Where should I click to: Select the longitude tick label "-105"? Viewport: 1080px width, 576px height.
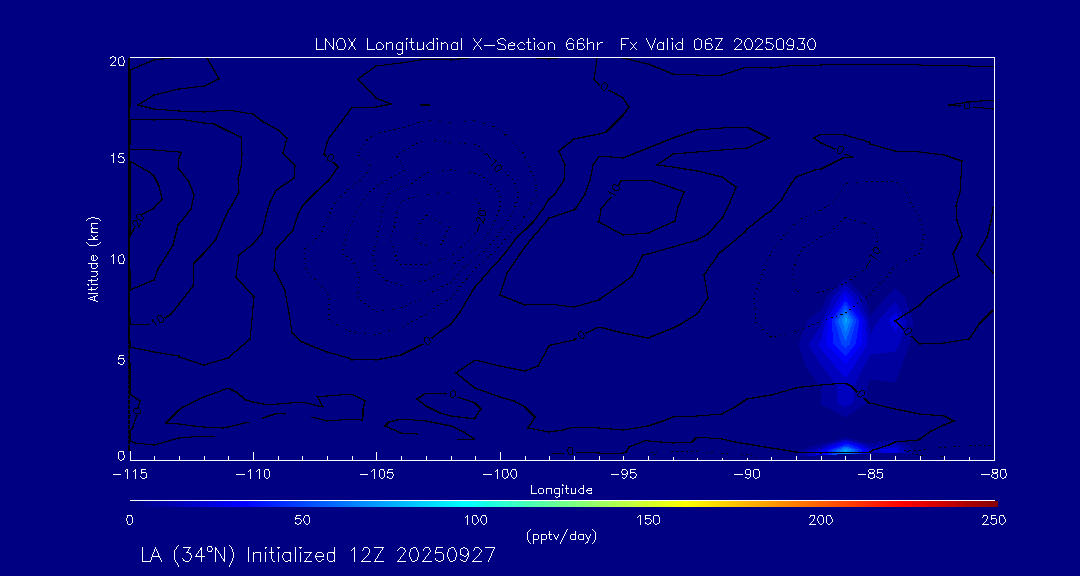377,475
